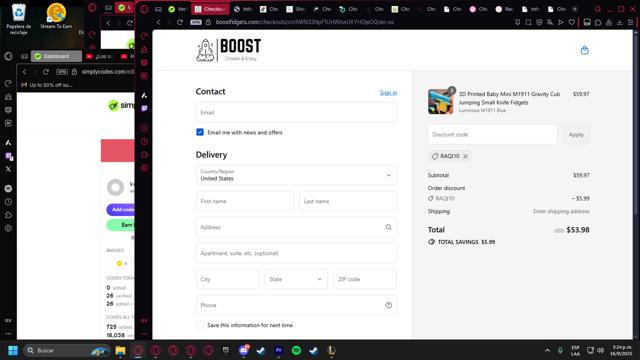640x360 pixels.
Task: Open the Windows Start menu
Action: point(13,350)
